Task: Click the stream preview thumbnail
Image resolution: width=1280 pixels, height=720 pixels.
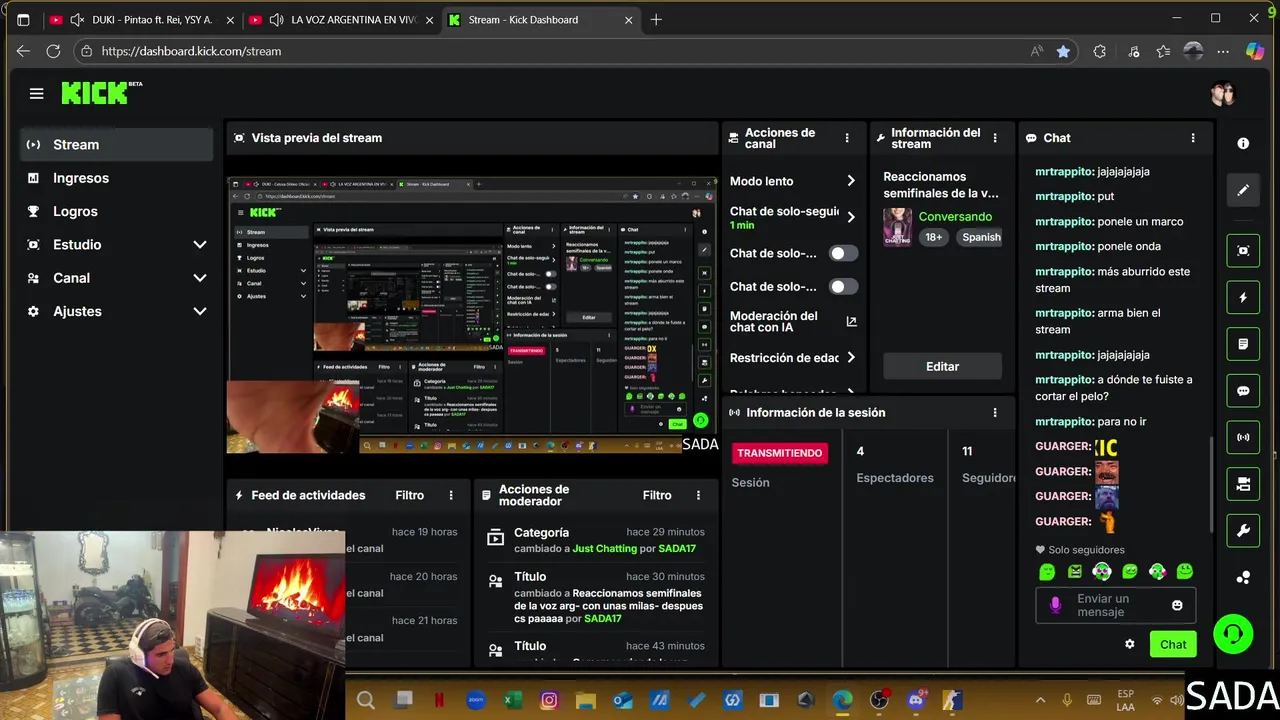Action: 472,314
